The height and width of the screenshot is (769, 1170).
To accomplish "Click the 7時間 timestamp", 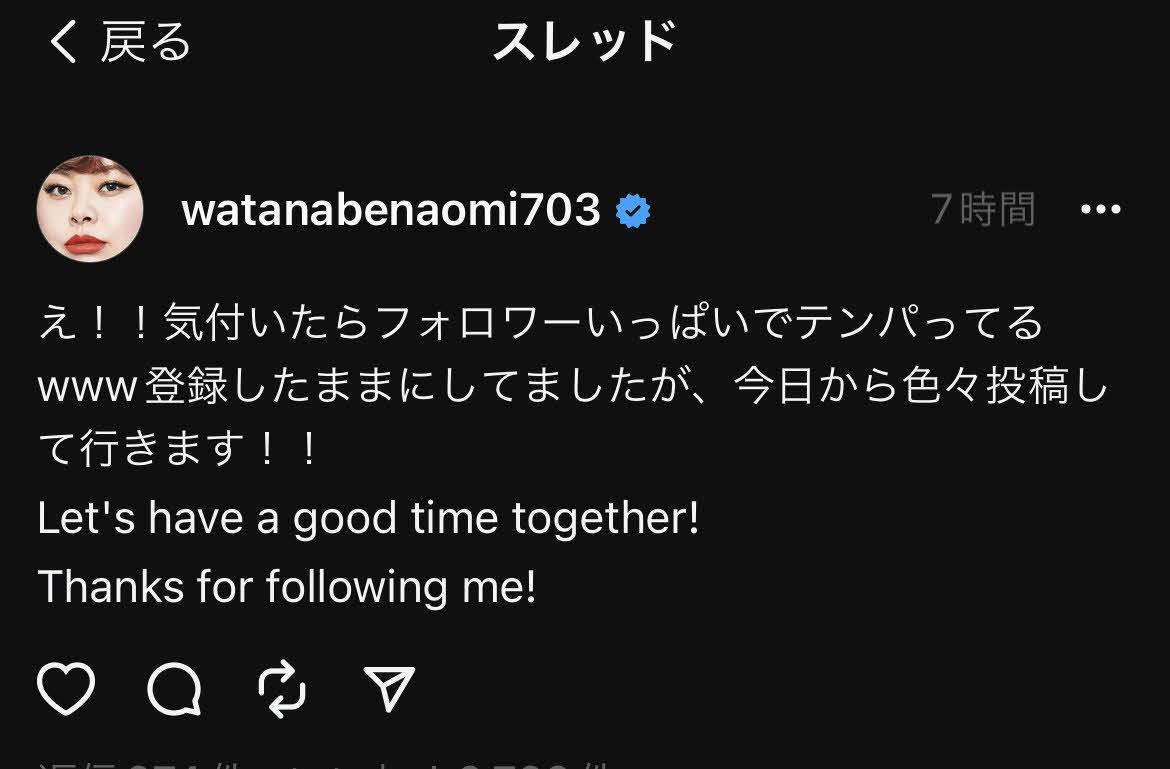I will click(x=983, y=209).
